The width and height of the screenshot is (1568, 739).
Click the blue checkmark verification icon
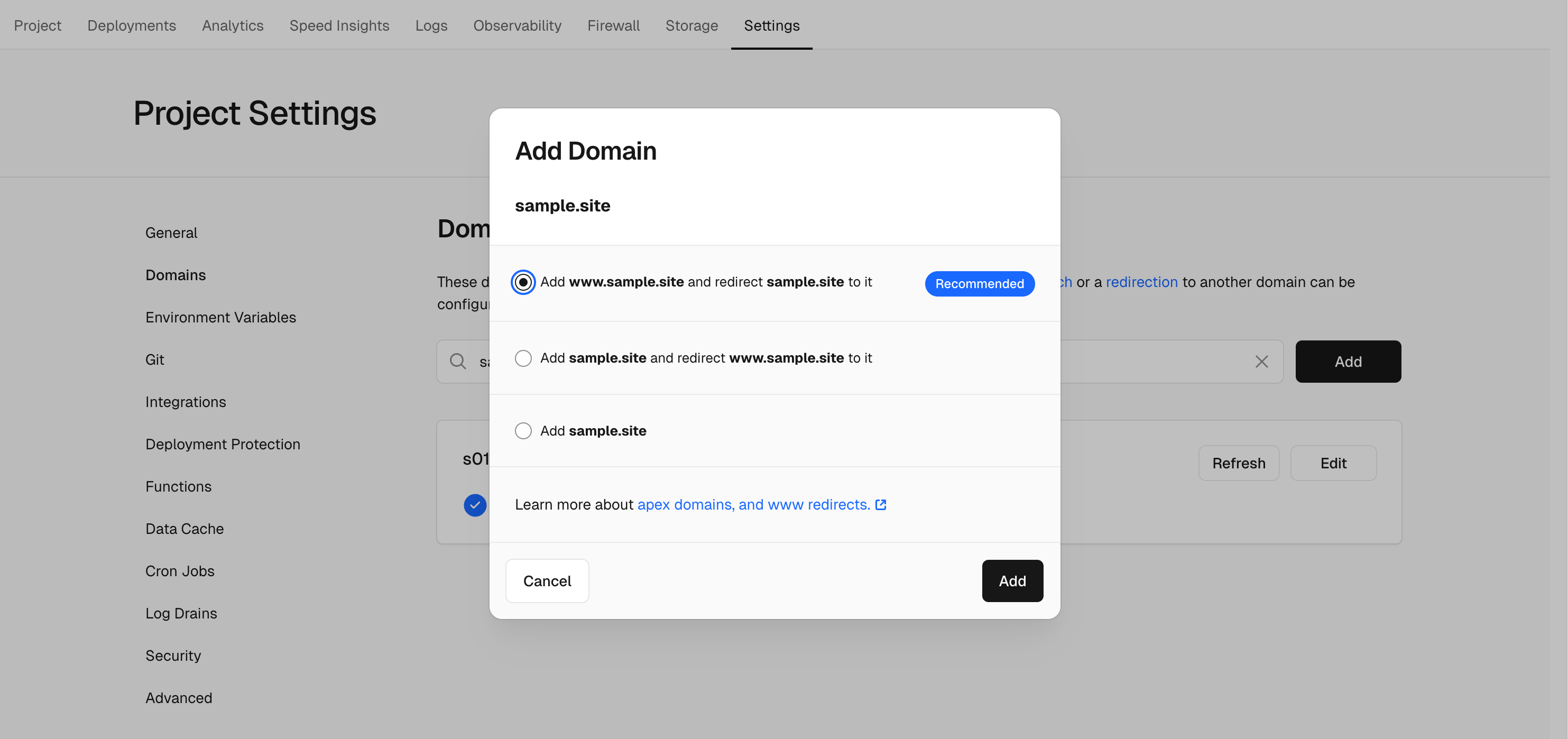click(475, 505)
